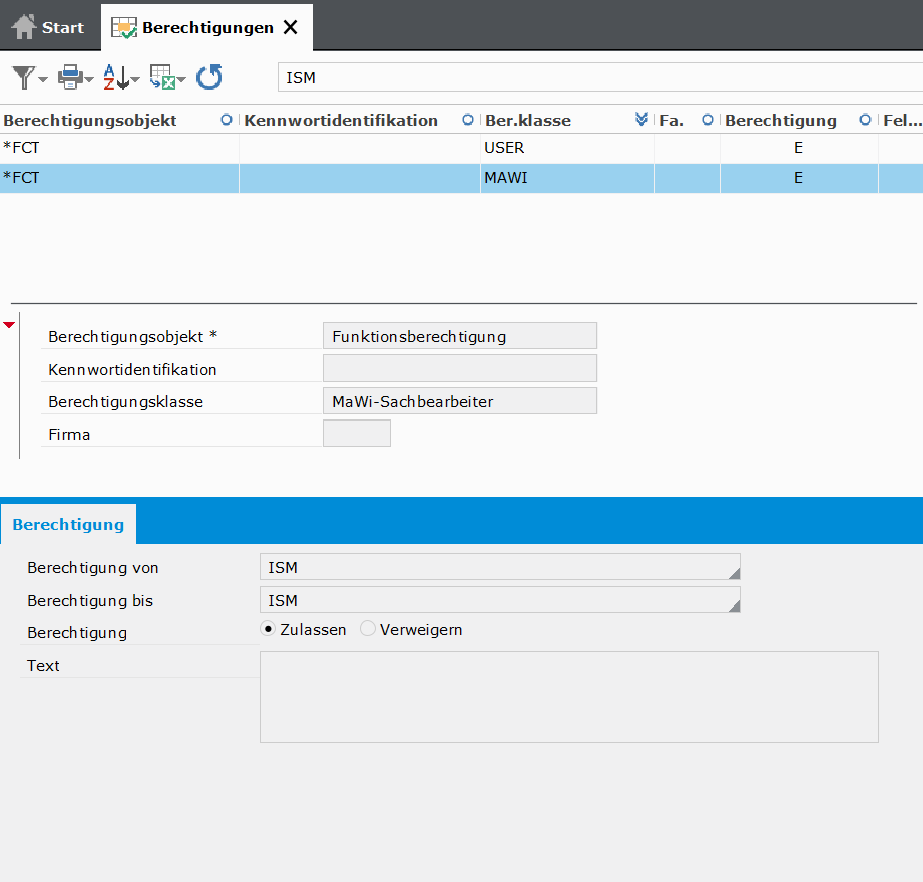Image resolution: width=923 pixels, height=882 pixels.
Task: Click the Ber.klasse column header
Action: (567, 120)
